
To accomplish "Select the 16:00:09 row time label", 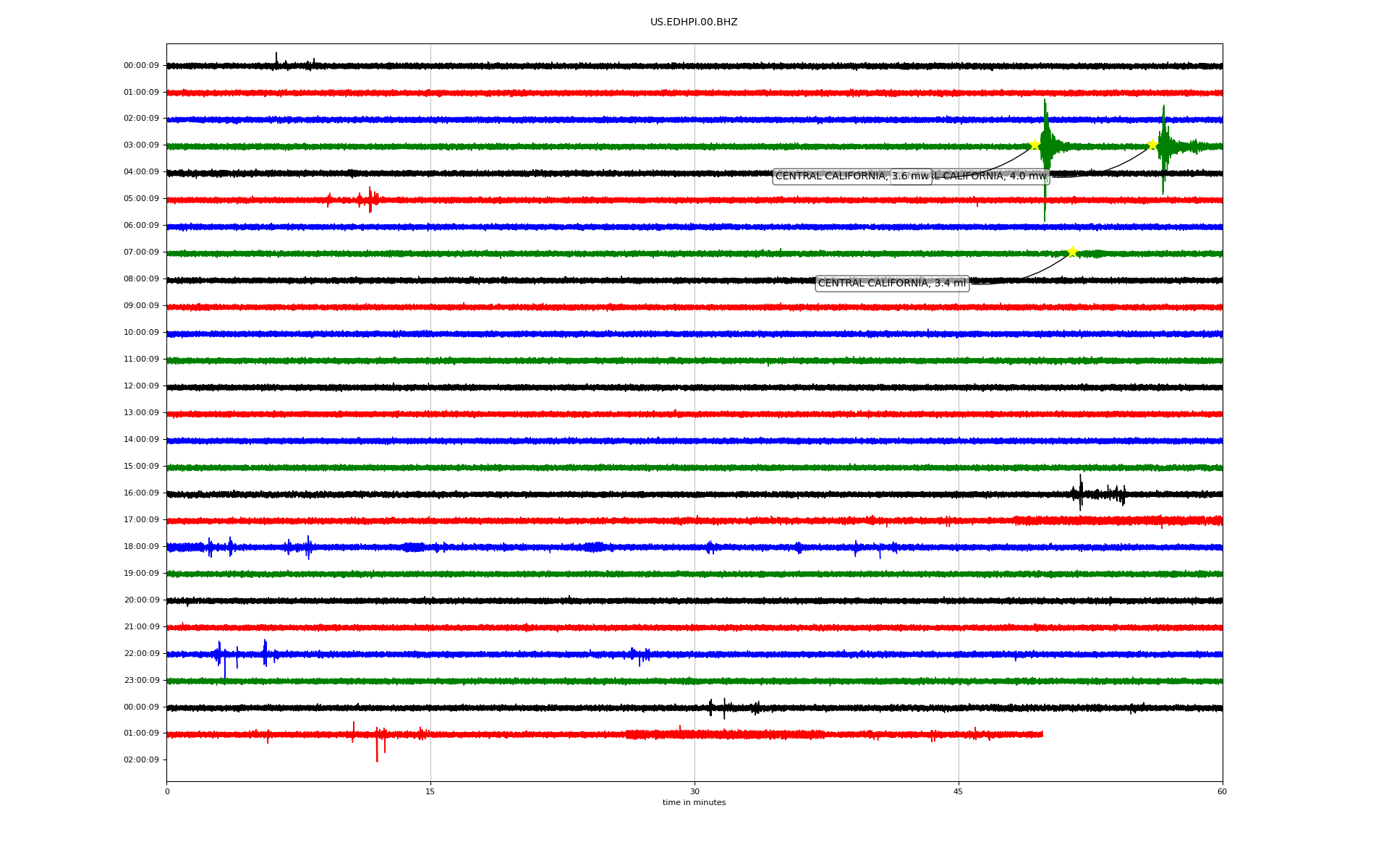I will point(141,493).
